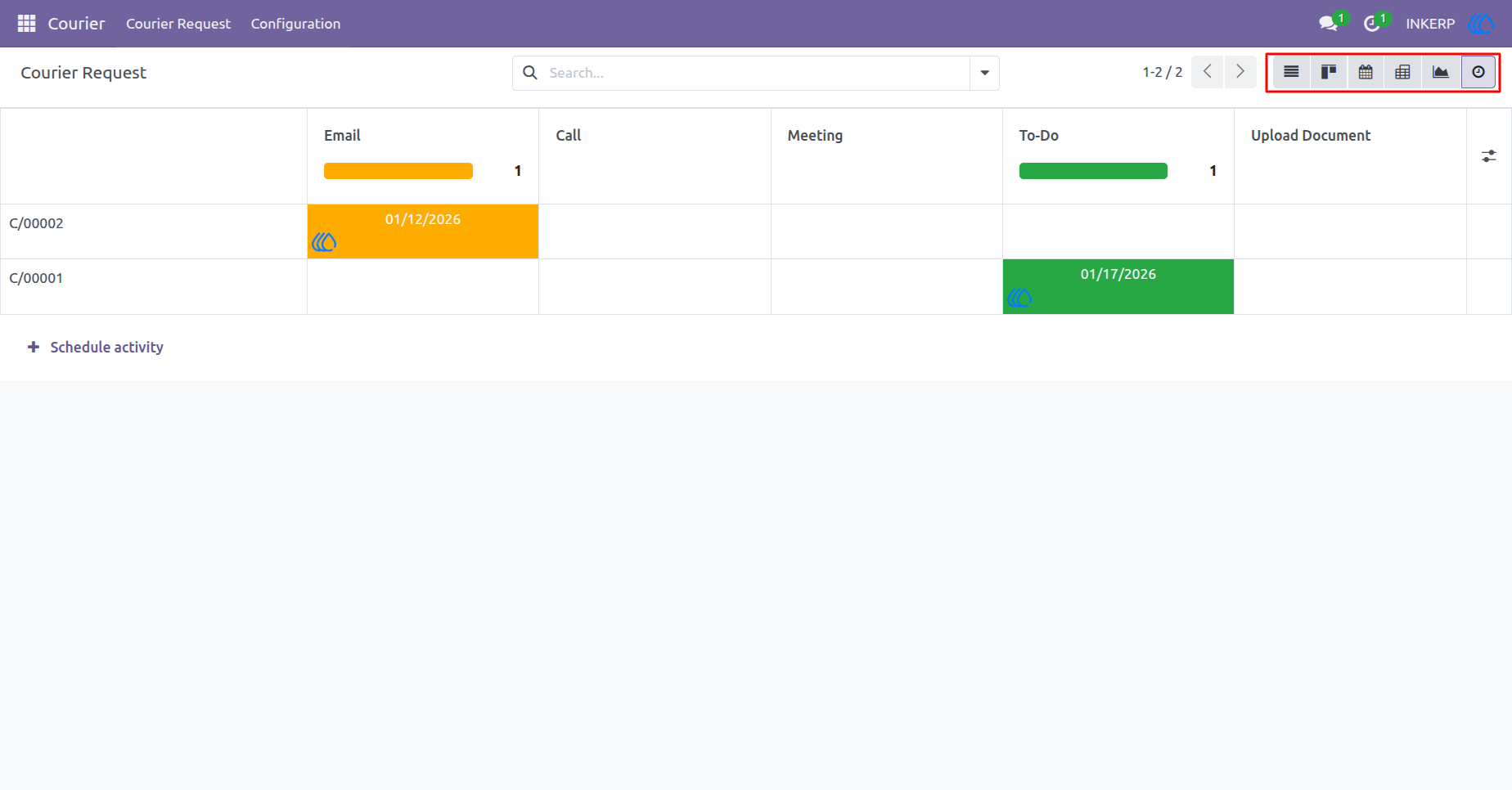Click the INKERP user avatar logo
Viewport: 1512px width, 790px height.
pos(1481,24)
